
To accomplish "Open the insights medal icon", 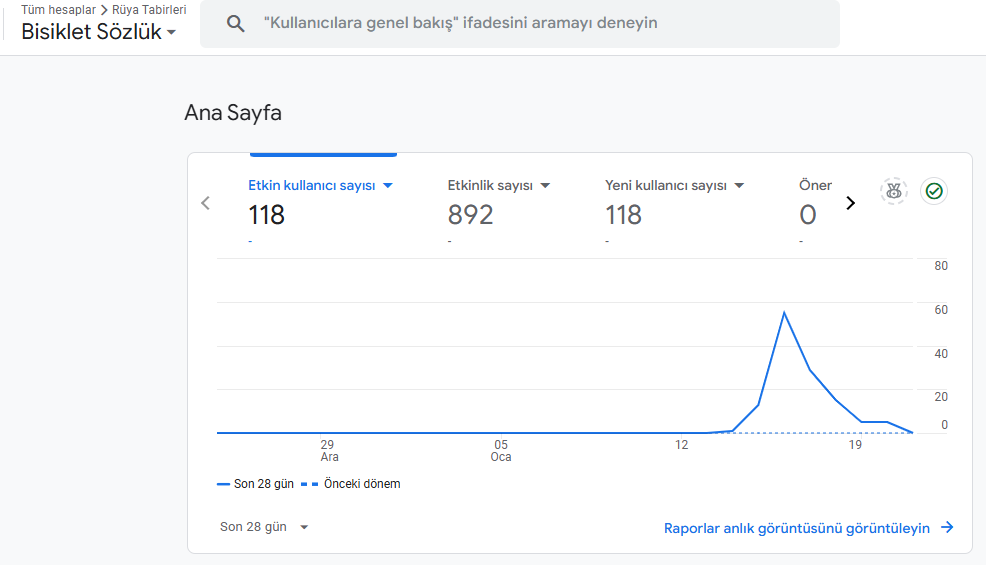I will click(x=894, y=191).
